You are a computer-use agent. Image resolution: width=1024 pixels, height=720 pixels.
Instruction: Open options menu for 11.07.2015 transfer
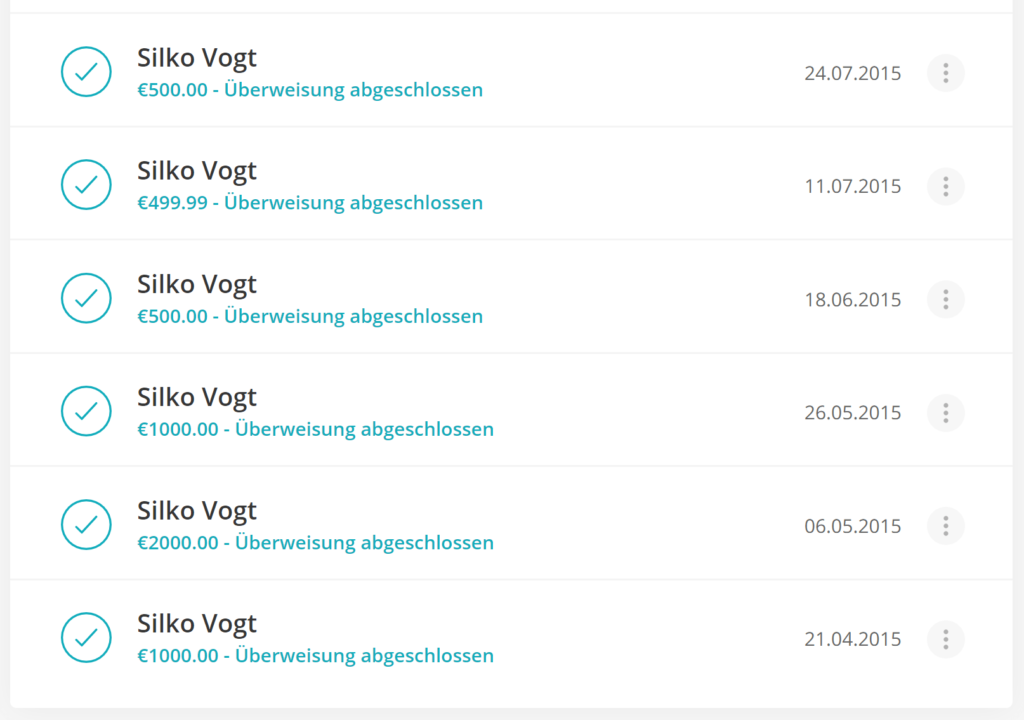coord(946,186)
